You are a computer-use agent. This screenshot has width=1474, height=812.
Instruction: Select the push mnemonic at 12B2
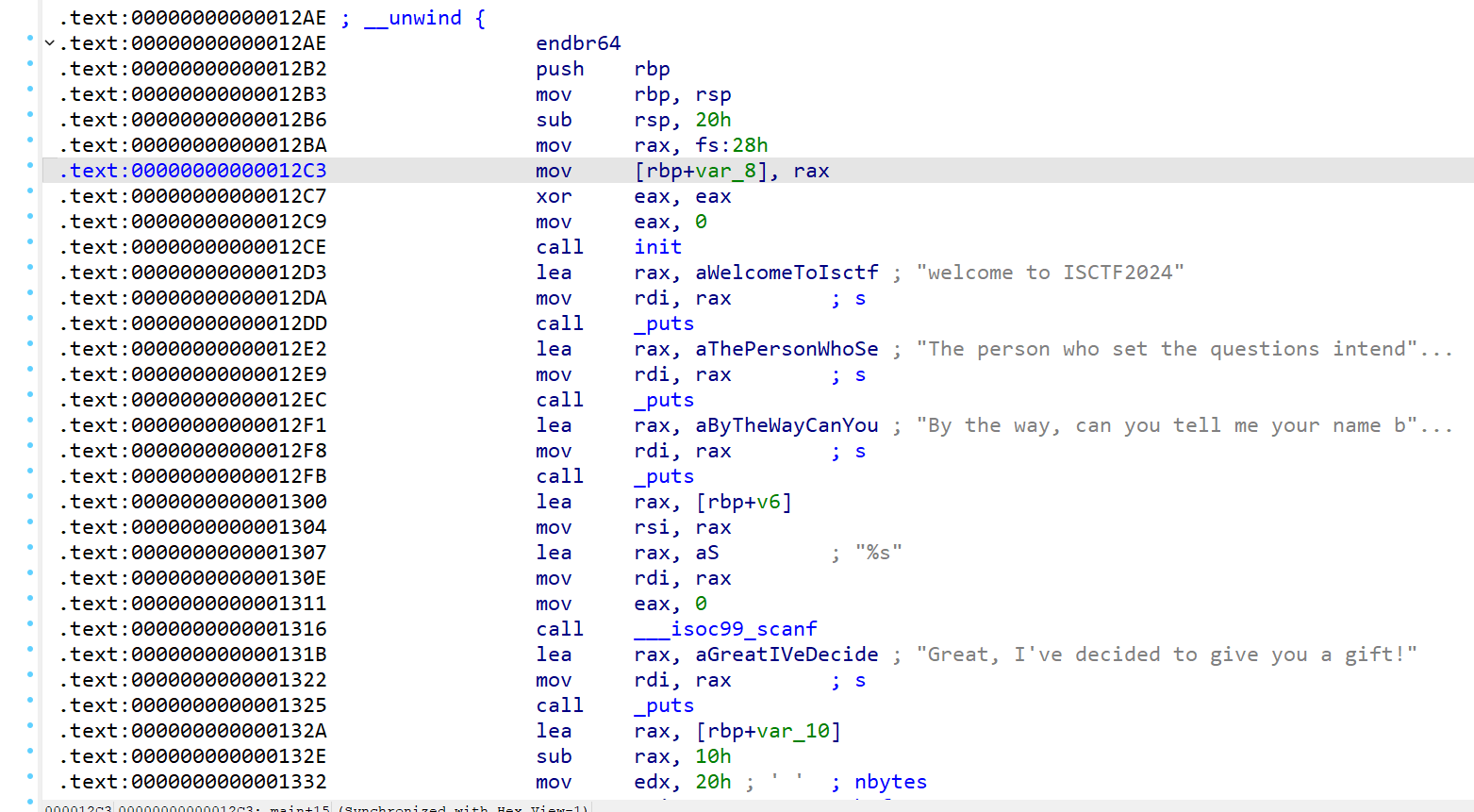click(x=560, y=69)
